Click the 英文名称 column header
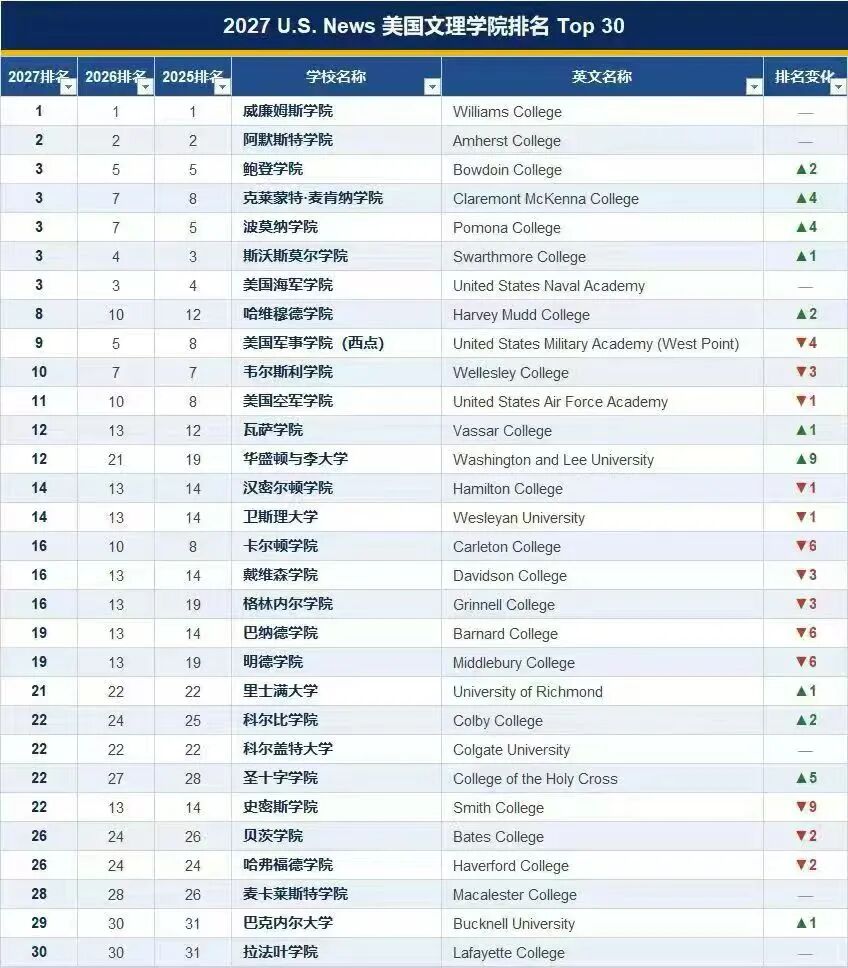848x968 pixels. (602, 77)
